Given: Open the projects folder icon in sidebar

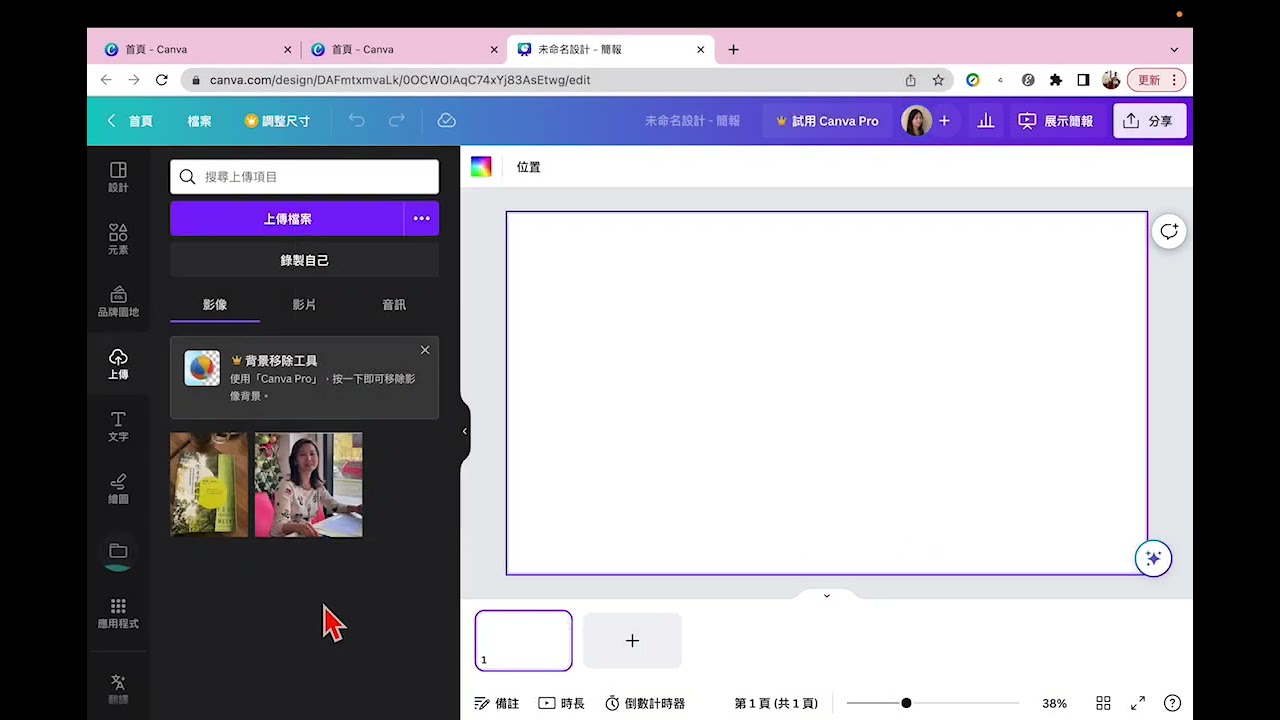Looking at the screenshot, I should pyautogui.click(x=118, y=551).
